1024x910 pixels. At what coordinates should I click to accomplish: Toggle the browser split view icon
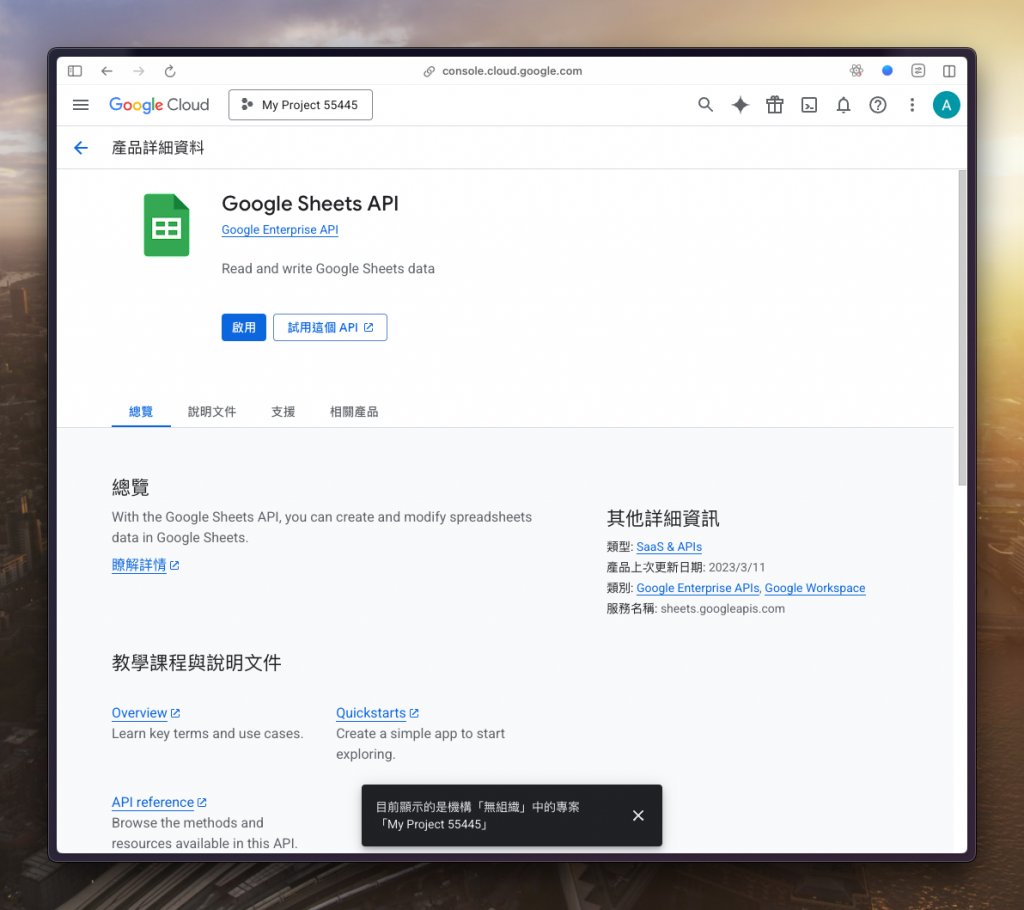point(949,71)
